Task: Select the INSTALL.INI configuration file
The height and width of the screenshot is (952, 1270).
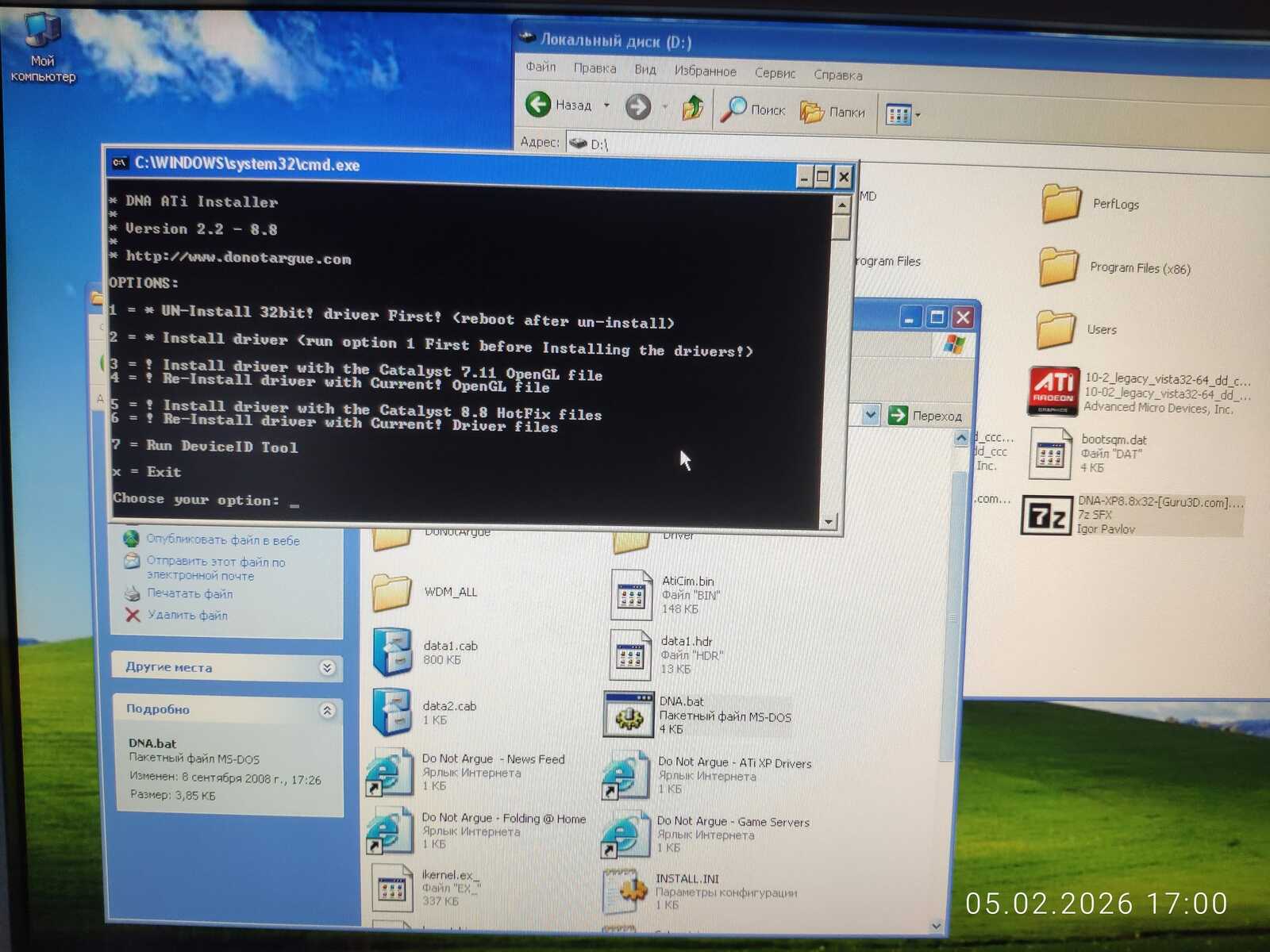Action: pos(700,892)
